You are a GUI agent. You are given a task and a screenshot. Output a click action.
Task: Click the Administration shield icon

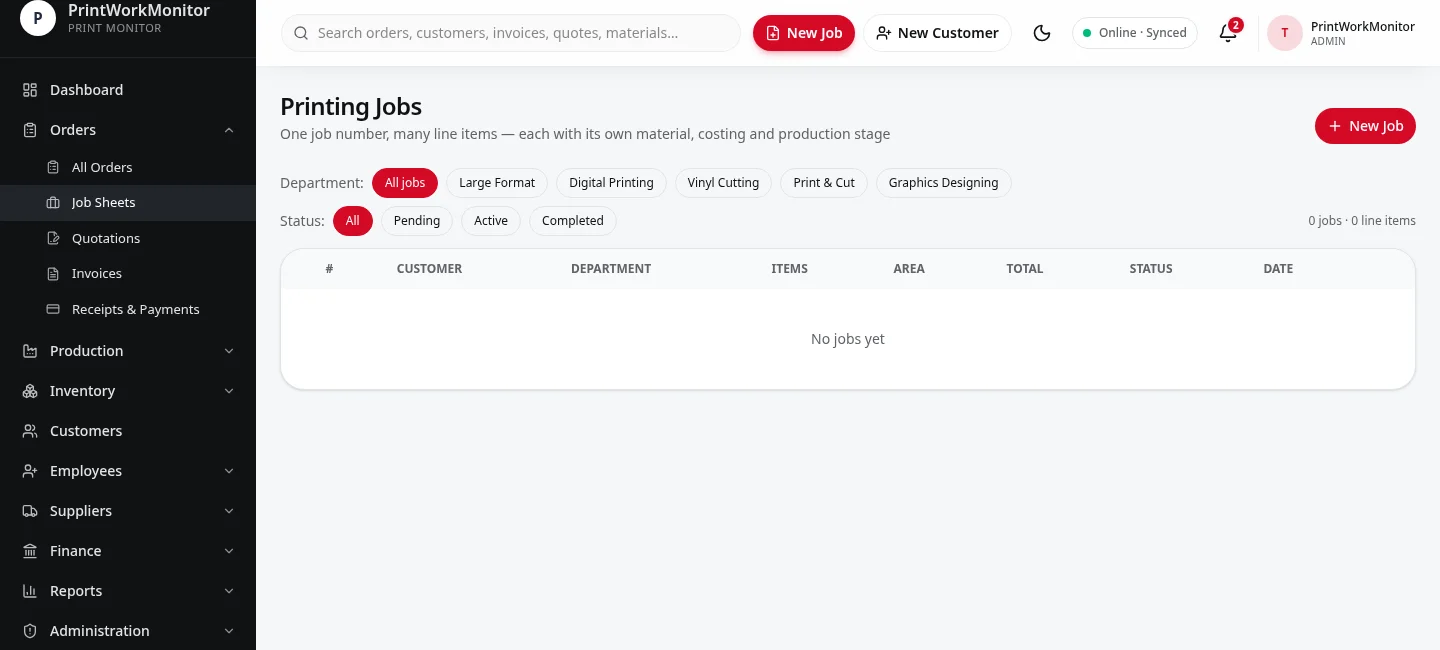[x=30, y=631]
